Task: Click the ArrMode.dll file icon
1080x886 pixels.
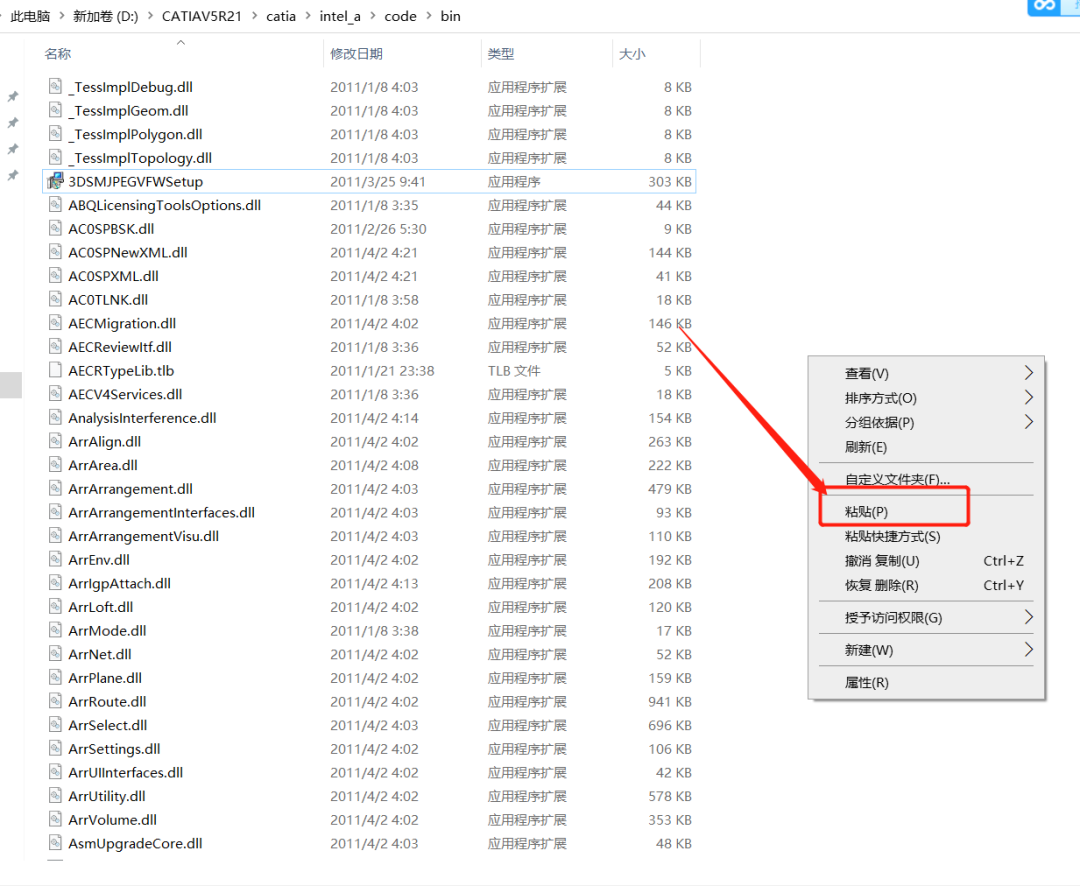Action: [56, 630]
